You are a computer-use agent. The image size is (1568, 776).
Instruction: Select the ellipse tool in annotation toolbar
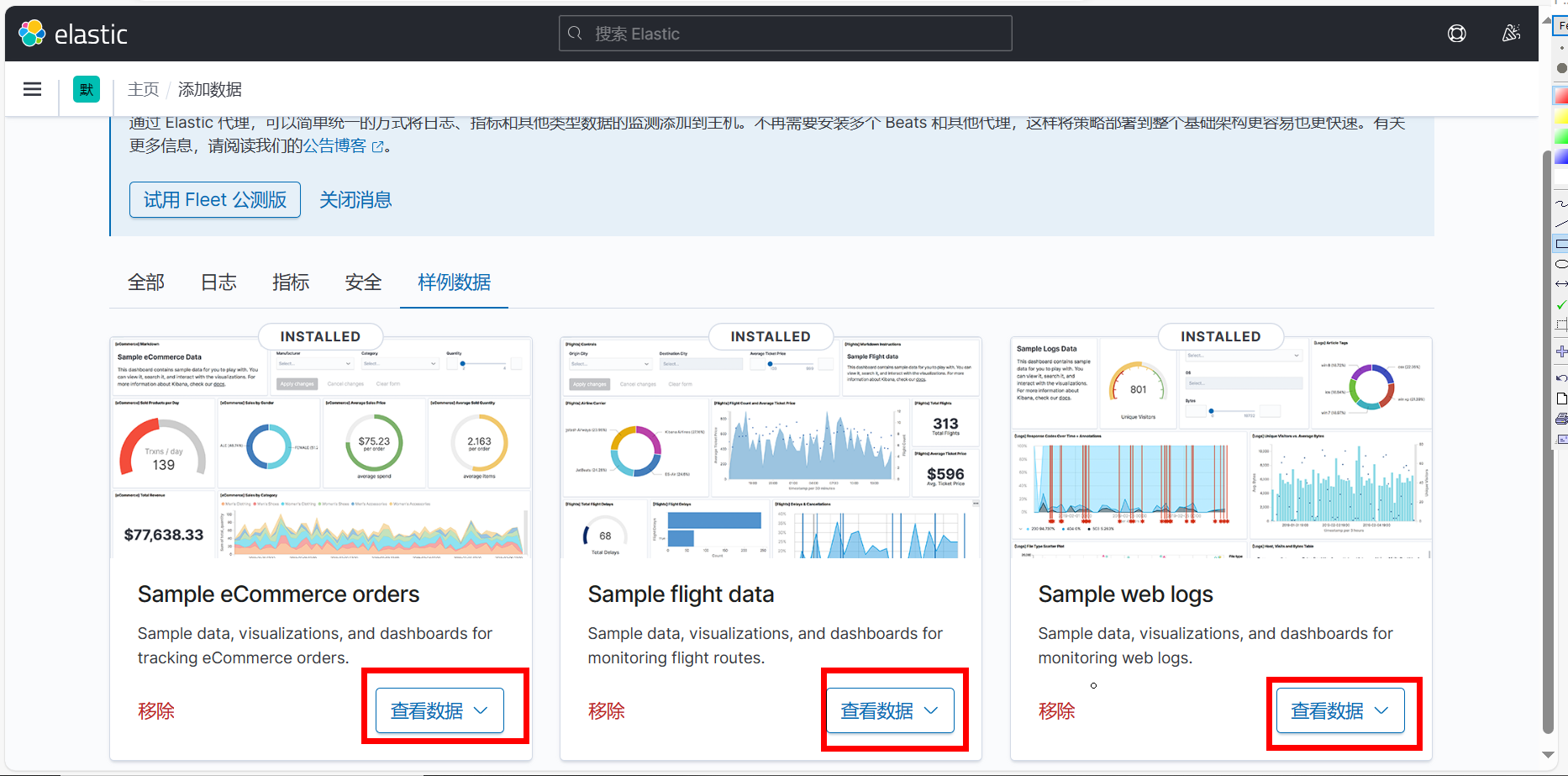click(1561, 264)
